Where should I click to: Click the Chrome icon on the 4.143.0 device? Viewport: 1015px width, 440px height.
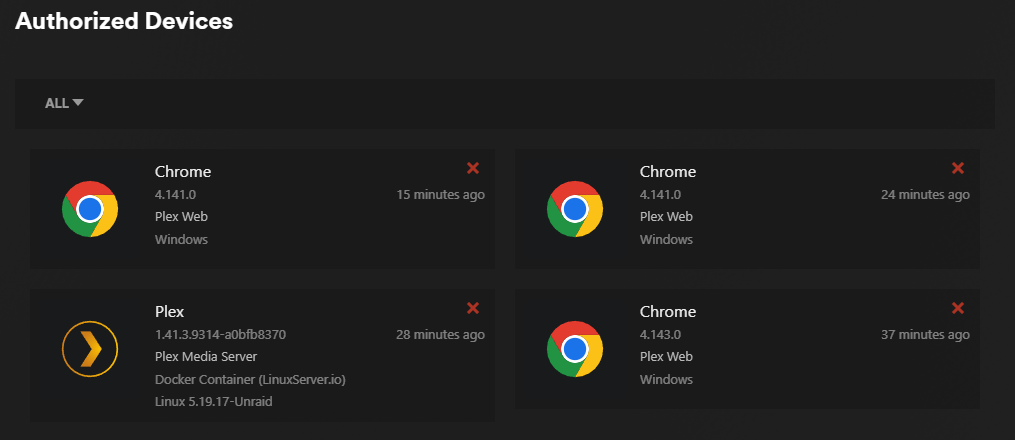(575, 349)
